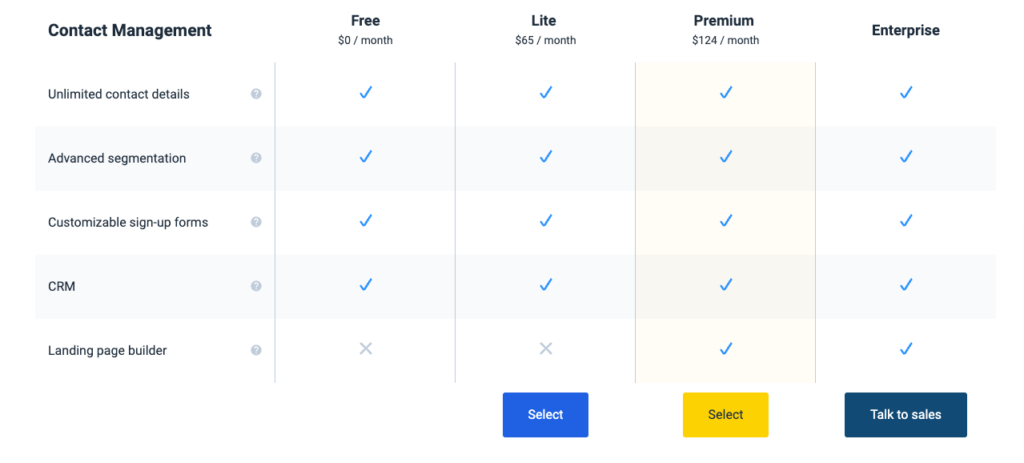Select the Lite plan with blue button
1024x463 pixels.
[545, 415]
